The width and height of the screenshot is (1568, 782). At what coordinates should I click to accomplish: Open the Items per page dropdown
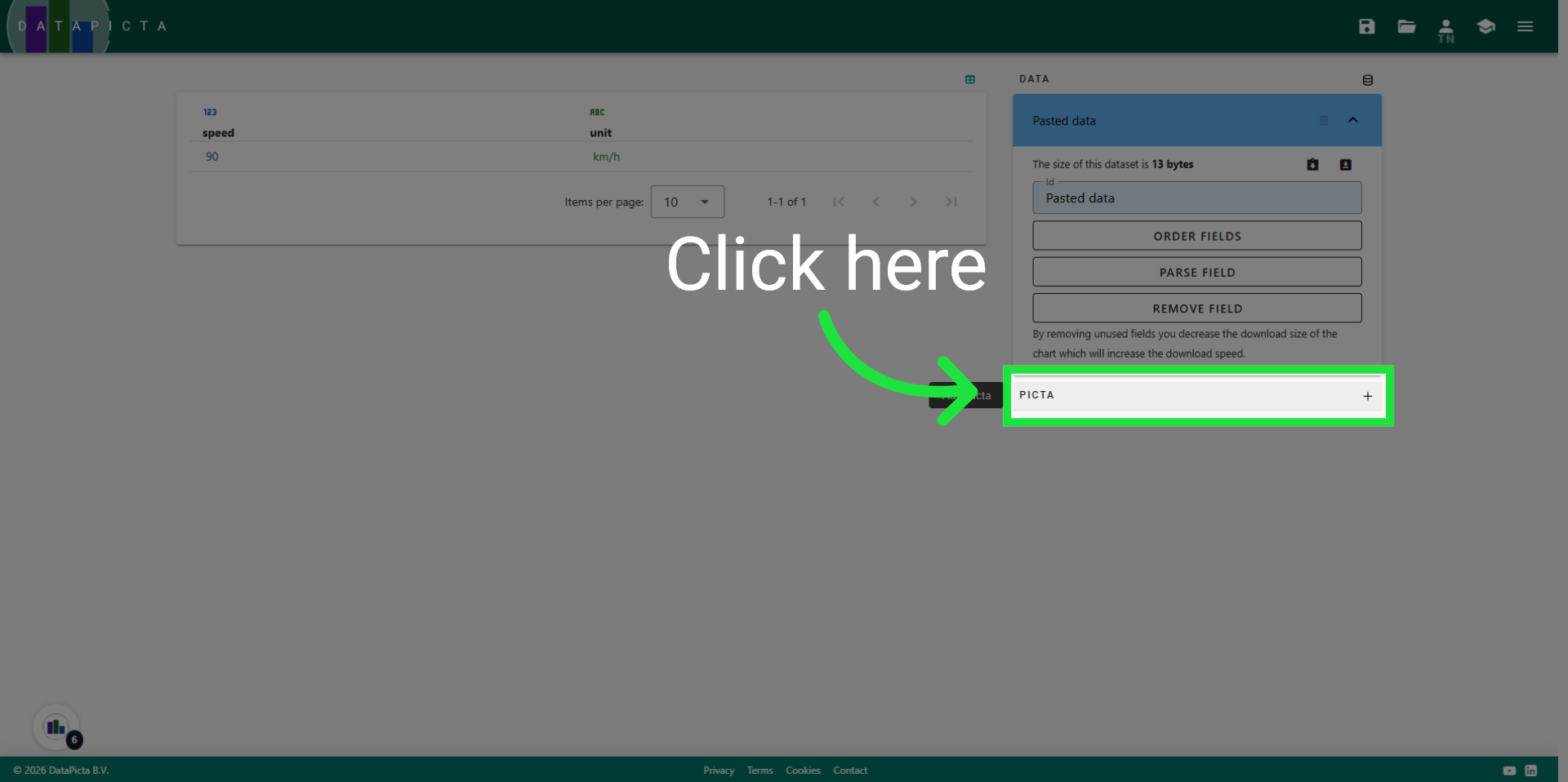pos(687,202)
